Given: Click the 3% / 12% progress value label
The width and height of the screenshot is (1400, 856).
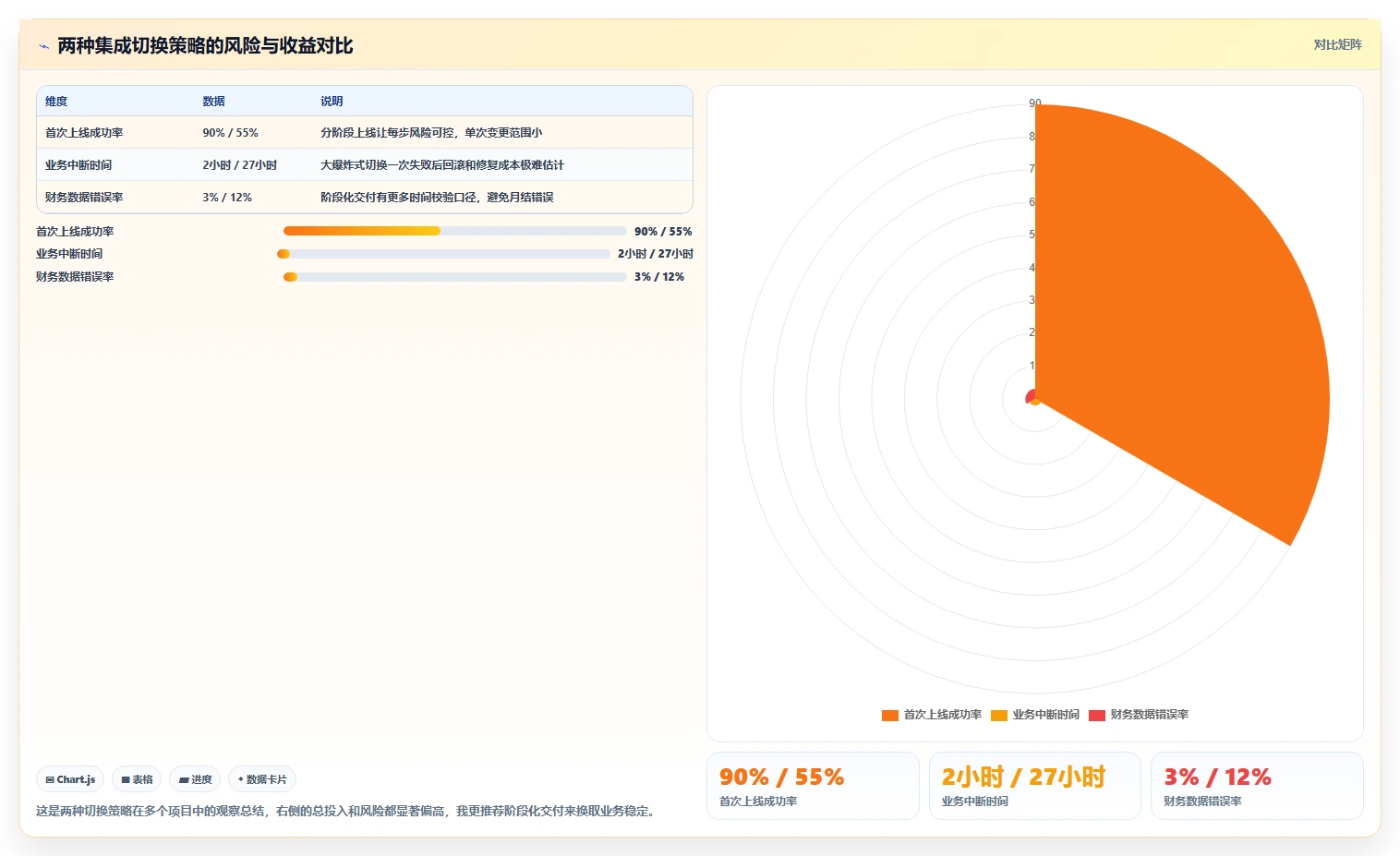Looking at the screenshot, I should coord(659,277).
